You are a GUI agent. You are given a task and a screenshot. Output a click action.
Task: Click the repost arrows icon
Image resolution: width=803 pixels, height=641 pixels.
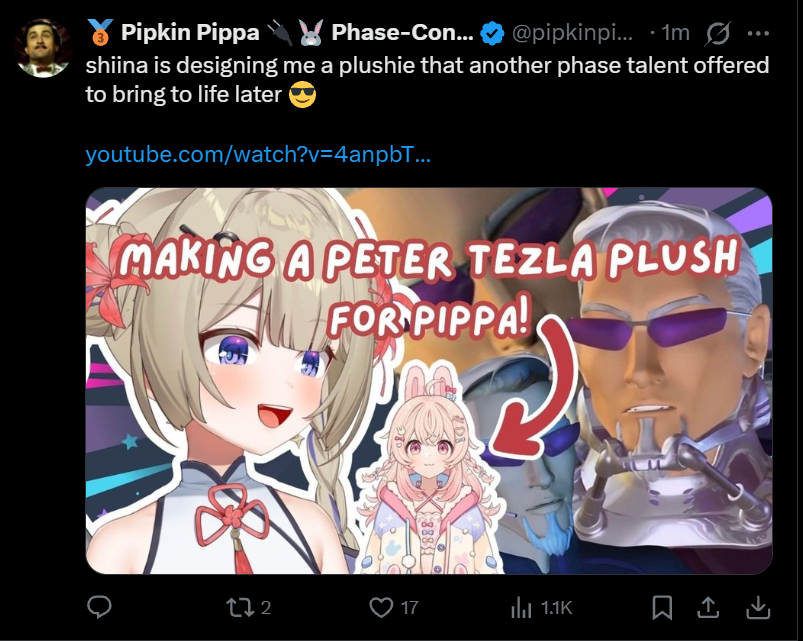[238, 608]
